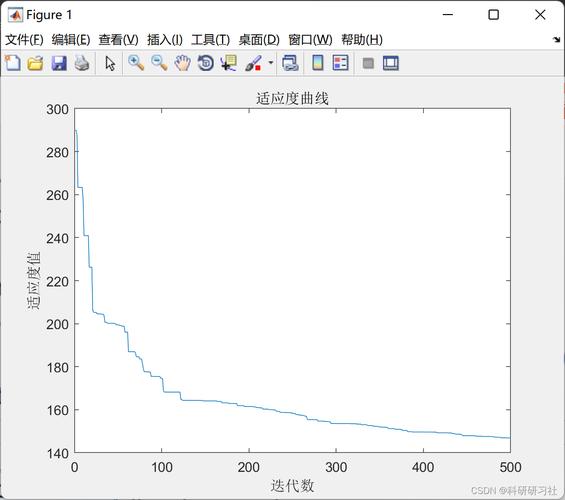
Task: Toggle the Rotate 3D tool
Action: pyautogui.click(x=206, y=63)
